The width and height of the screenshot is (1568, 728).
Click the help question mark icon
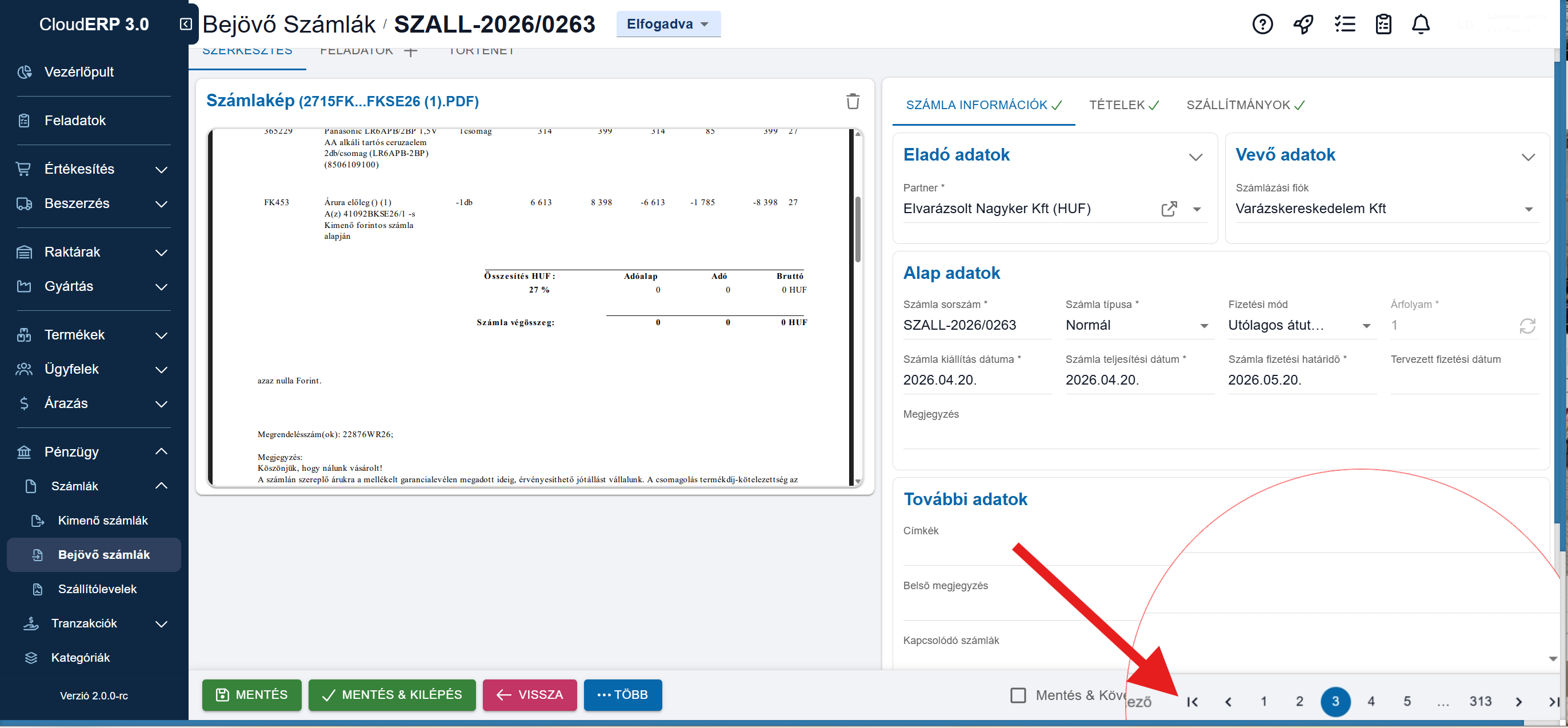click(1262, 25)
